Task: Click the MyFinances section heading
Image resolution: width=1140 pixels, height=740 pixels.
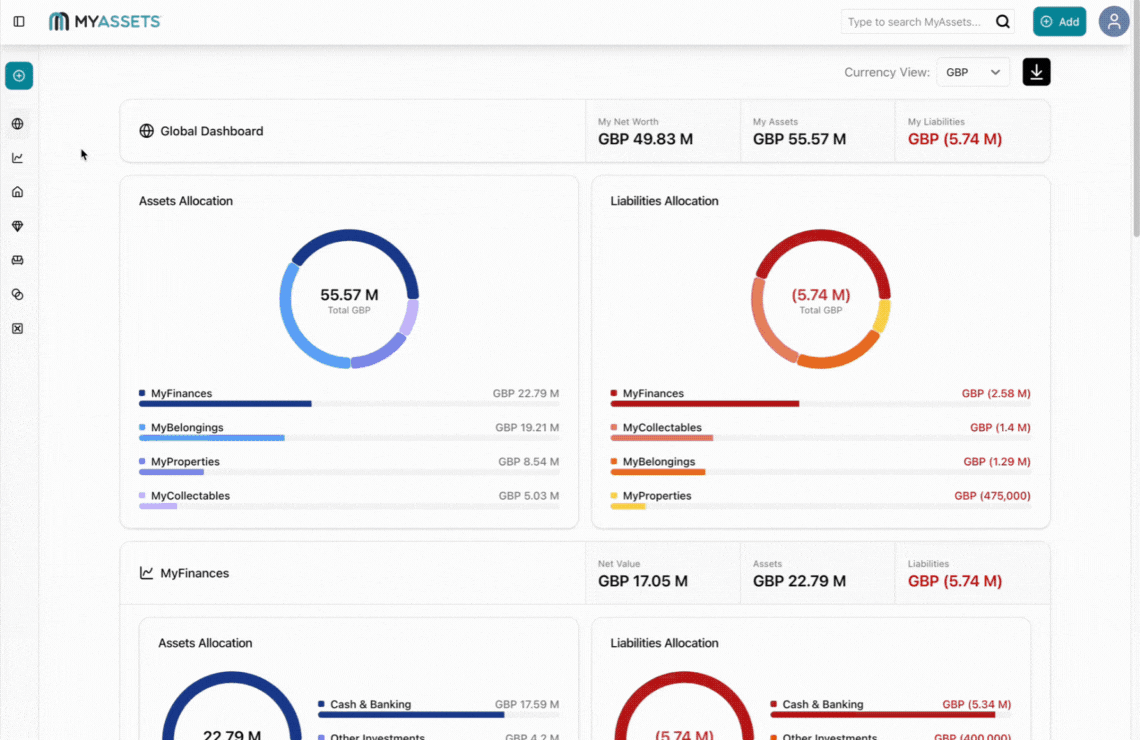Action: (194, 573)
